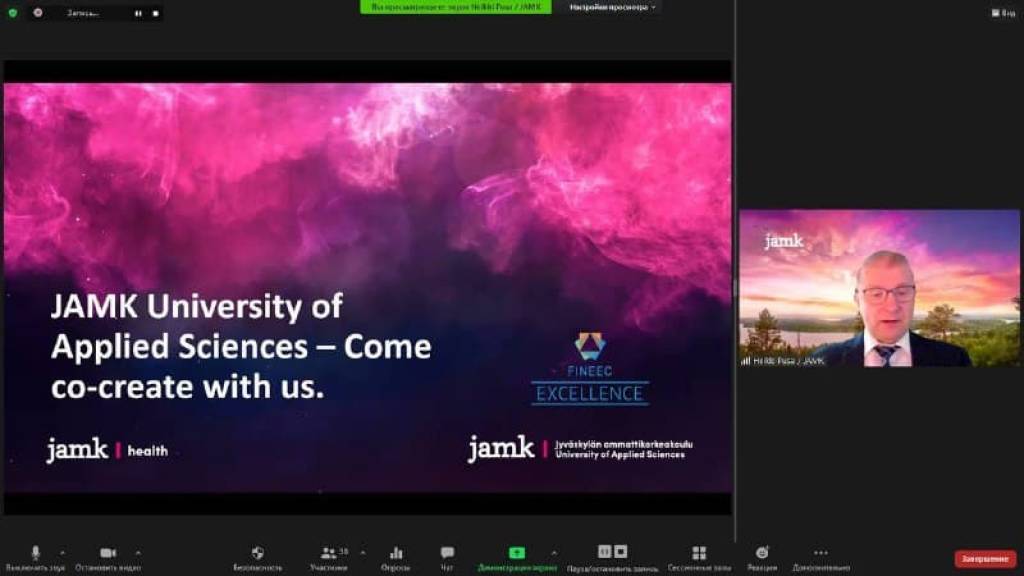Image resolution: width=1024 pixels, height=576 pixels.
Task: Open the More options ellipsis menu
Action: 821,553
